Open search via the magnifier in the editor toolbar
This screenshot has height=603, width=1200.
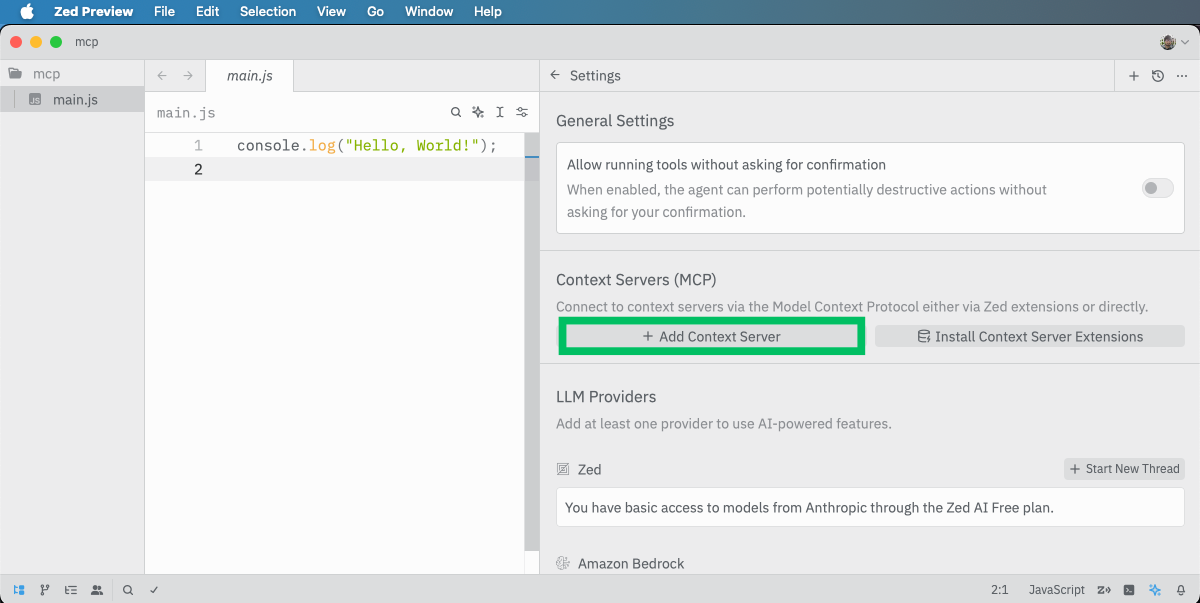456,112
